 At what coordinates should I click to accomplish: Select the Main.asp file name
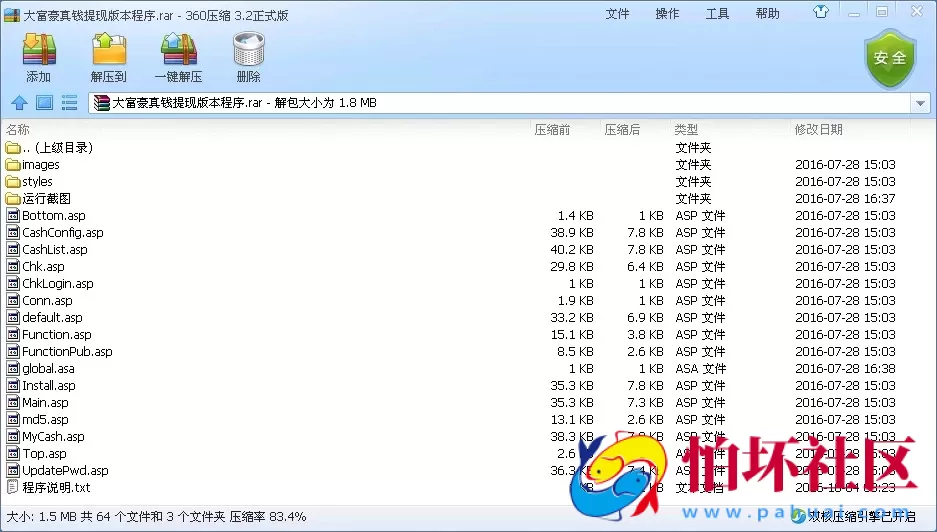click(45, 403)
